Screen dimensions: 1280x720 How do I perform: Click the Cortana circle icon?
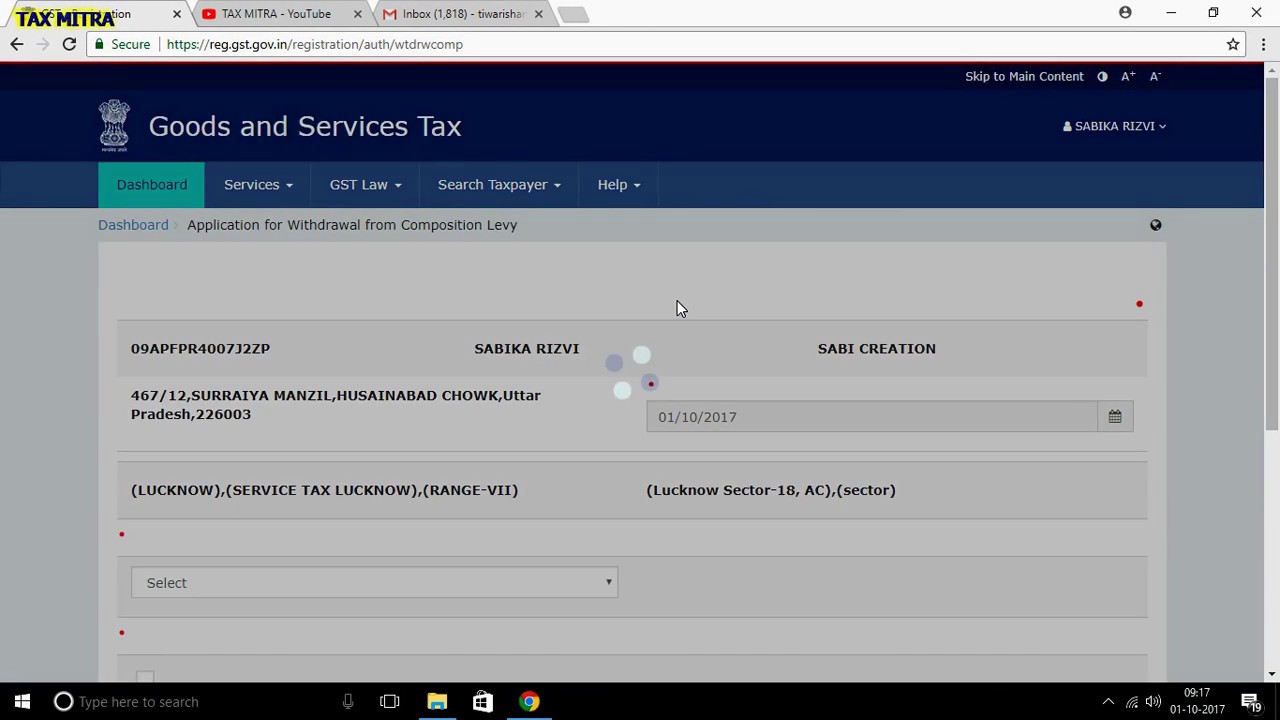click(x=63, y=702)
